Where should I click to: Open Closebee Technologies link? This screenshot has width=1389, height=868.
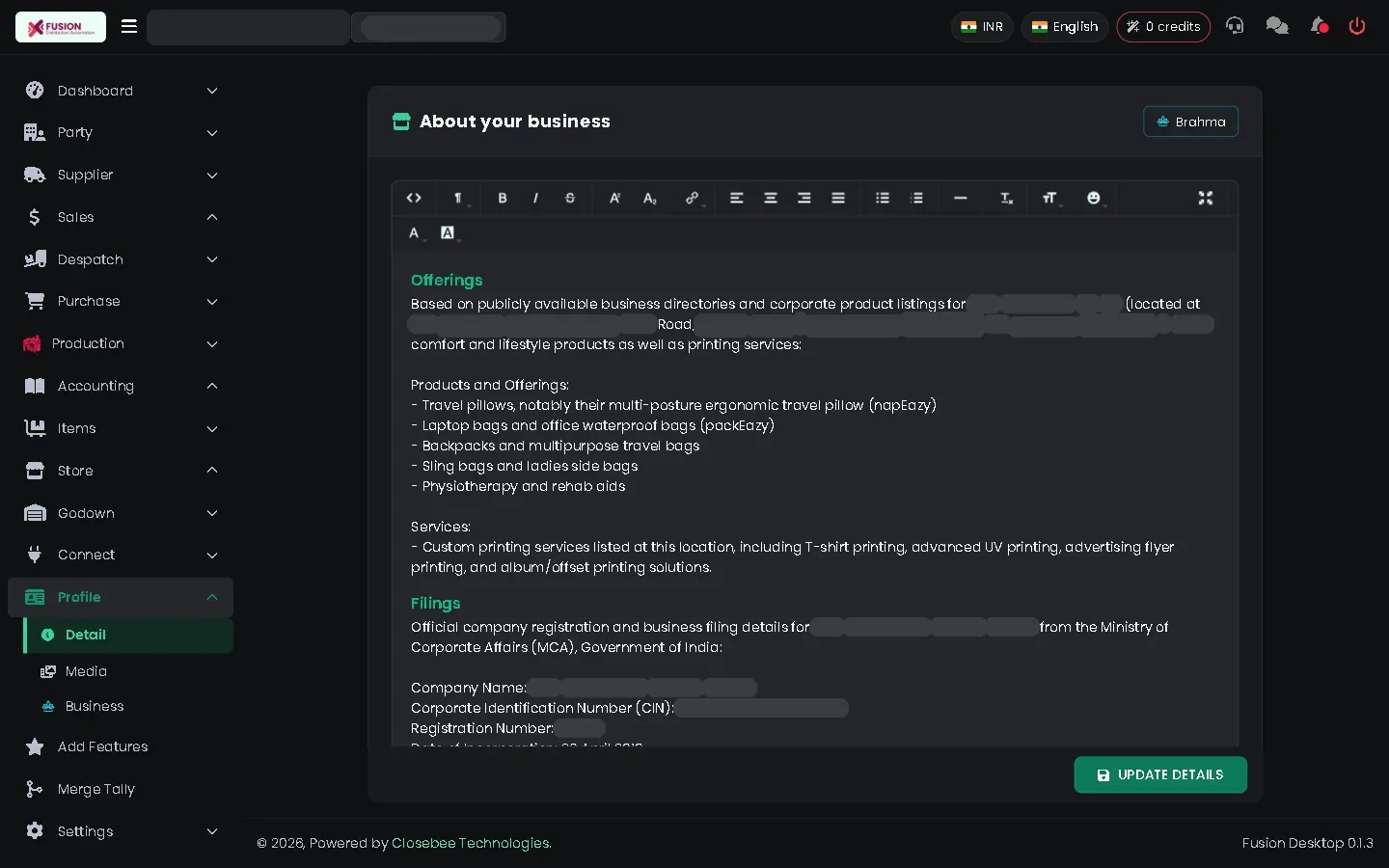point(472,843)
